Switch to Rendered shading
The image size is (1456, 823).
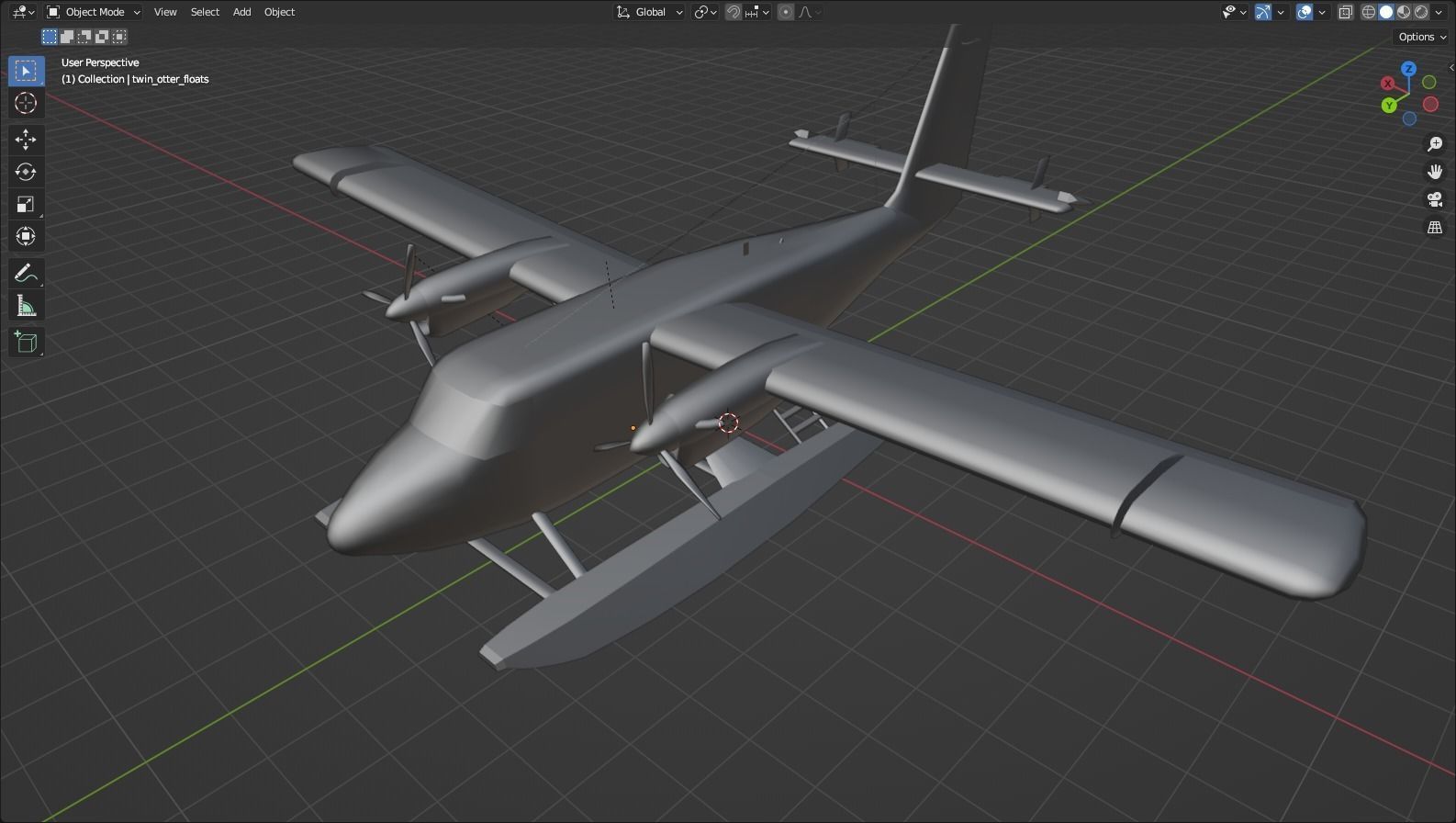pos(1421,12)
